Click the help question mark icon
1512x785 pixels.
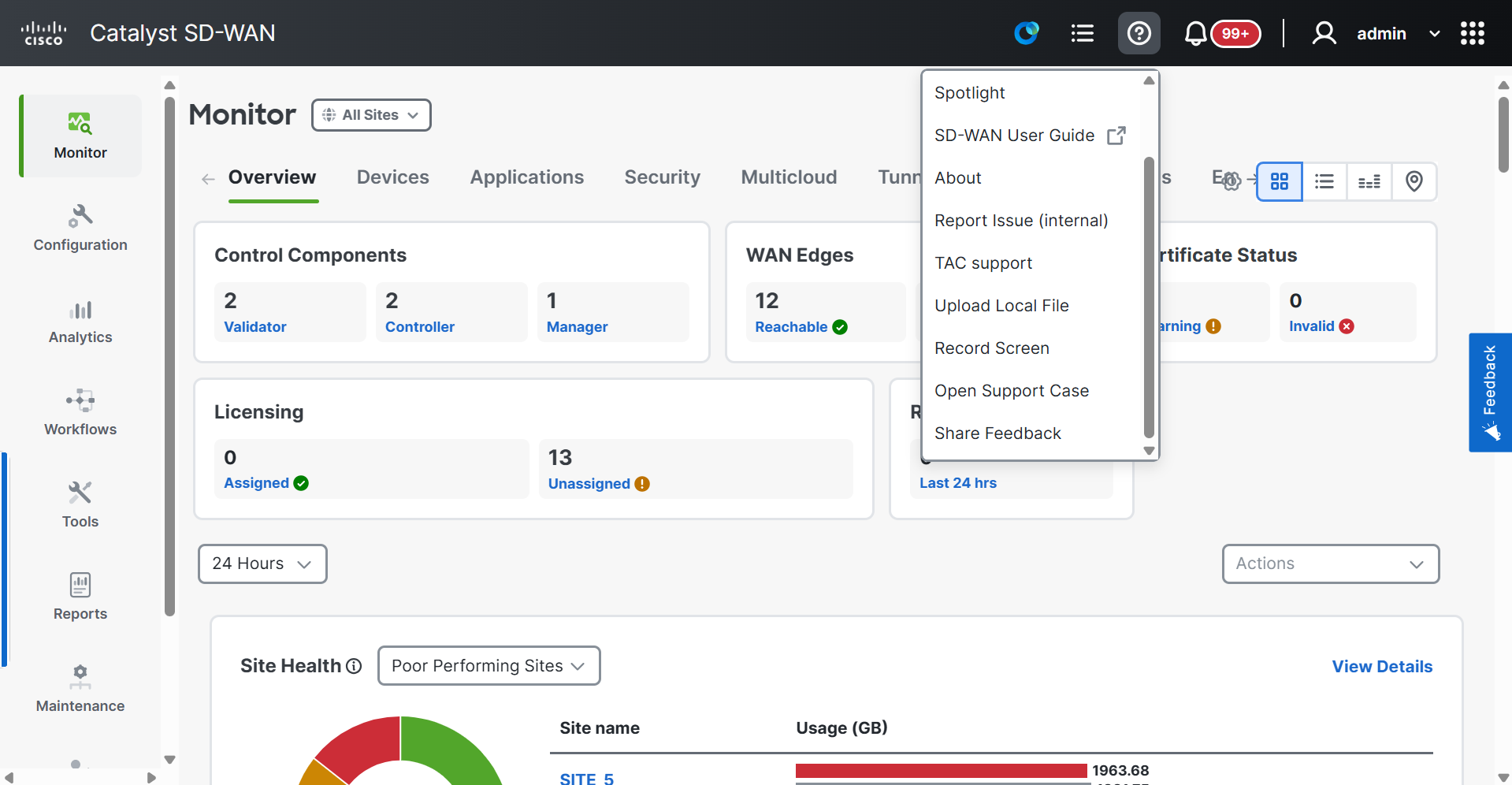1139,33
